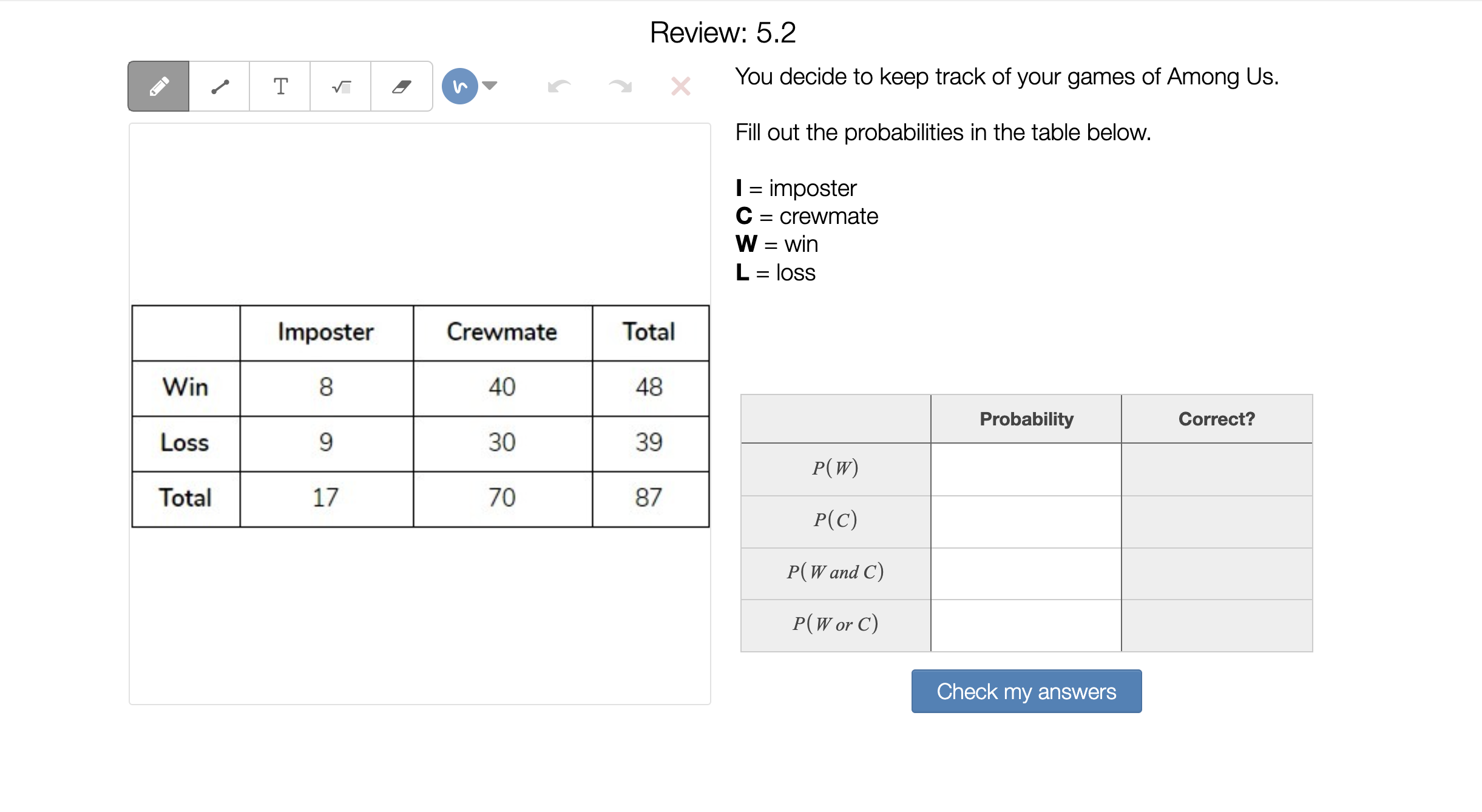Click the P(C) probability input

point(1026,521)
